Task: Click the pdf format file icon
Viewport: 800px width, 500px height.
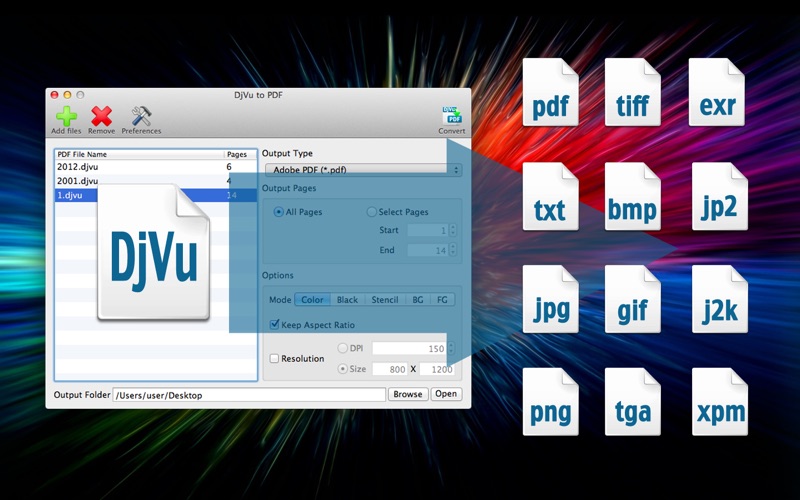Action: point(551,92)
